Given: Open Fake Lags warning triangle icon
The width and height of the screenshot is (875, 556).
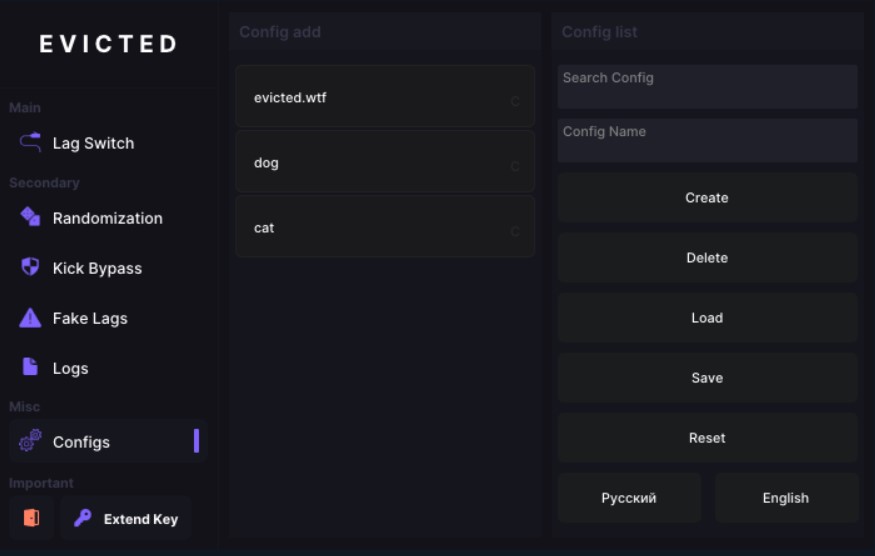Looking at the screenshot, I should [30, 318].
